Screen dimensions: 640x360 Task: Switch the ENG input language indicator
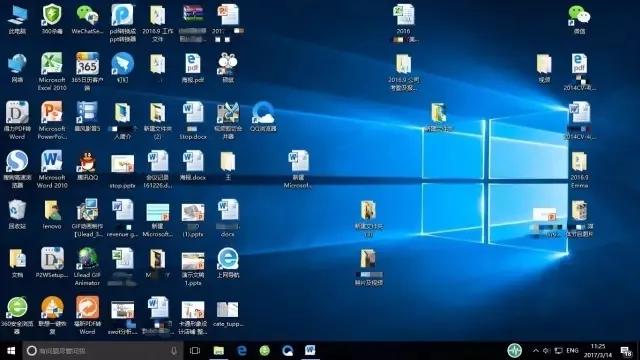click(572, 351)
